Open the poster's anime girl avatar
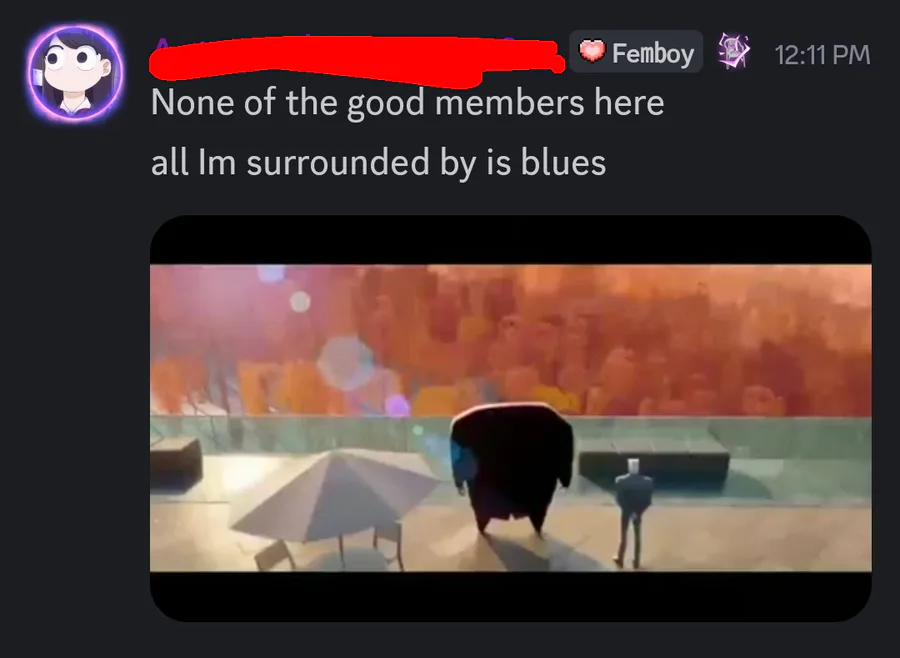 coord(75,73)
